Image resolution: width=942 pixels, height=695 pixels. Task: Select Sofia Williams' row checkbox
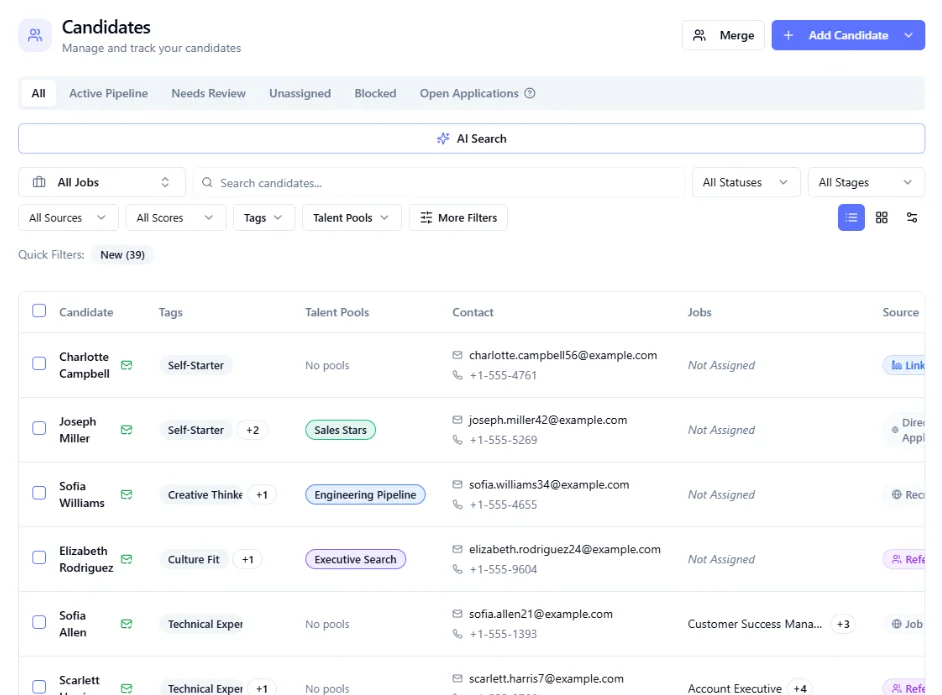[39, 493]
